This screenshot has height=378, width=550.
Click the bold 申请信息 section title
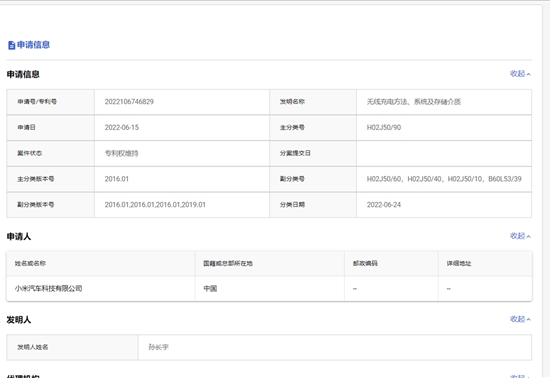click(x=23, y=74)
